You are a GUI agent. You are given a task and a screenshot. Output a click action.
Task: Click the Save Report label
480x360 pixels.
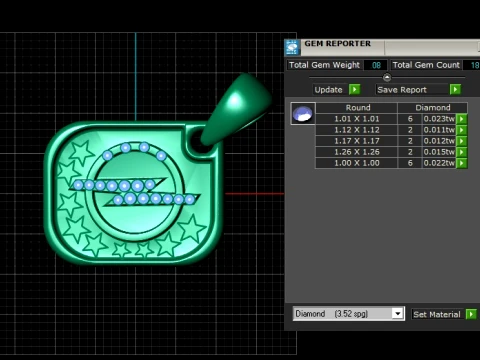tap(402, 90)
